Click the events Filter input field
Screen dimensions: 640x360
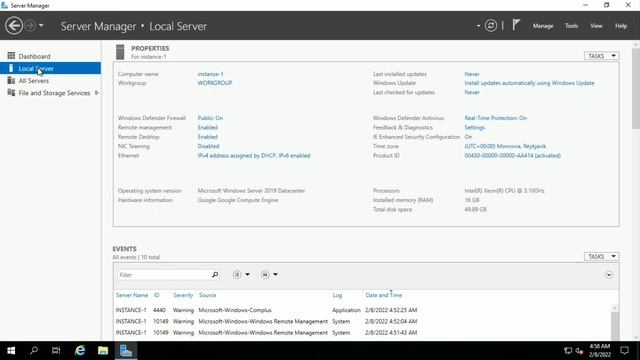(x=164, y=275)
